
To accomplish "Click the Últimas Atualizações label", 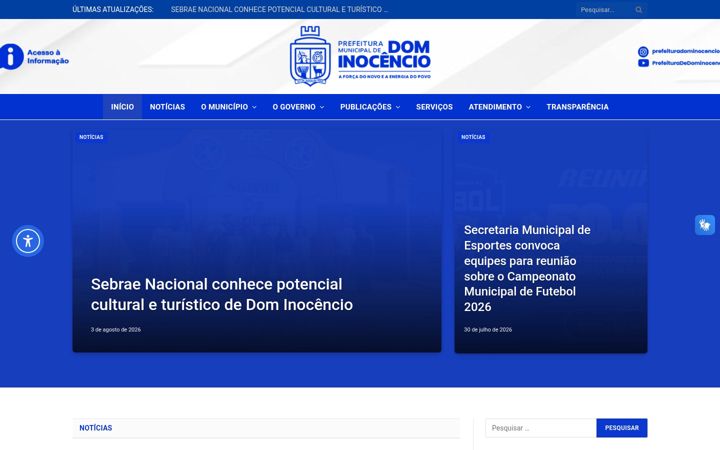I will click(x=112, y=9).
